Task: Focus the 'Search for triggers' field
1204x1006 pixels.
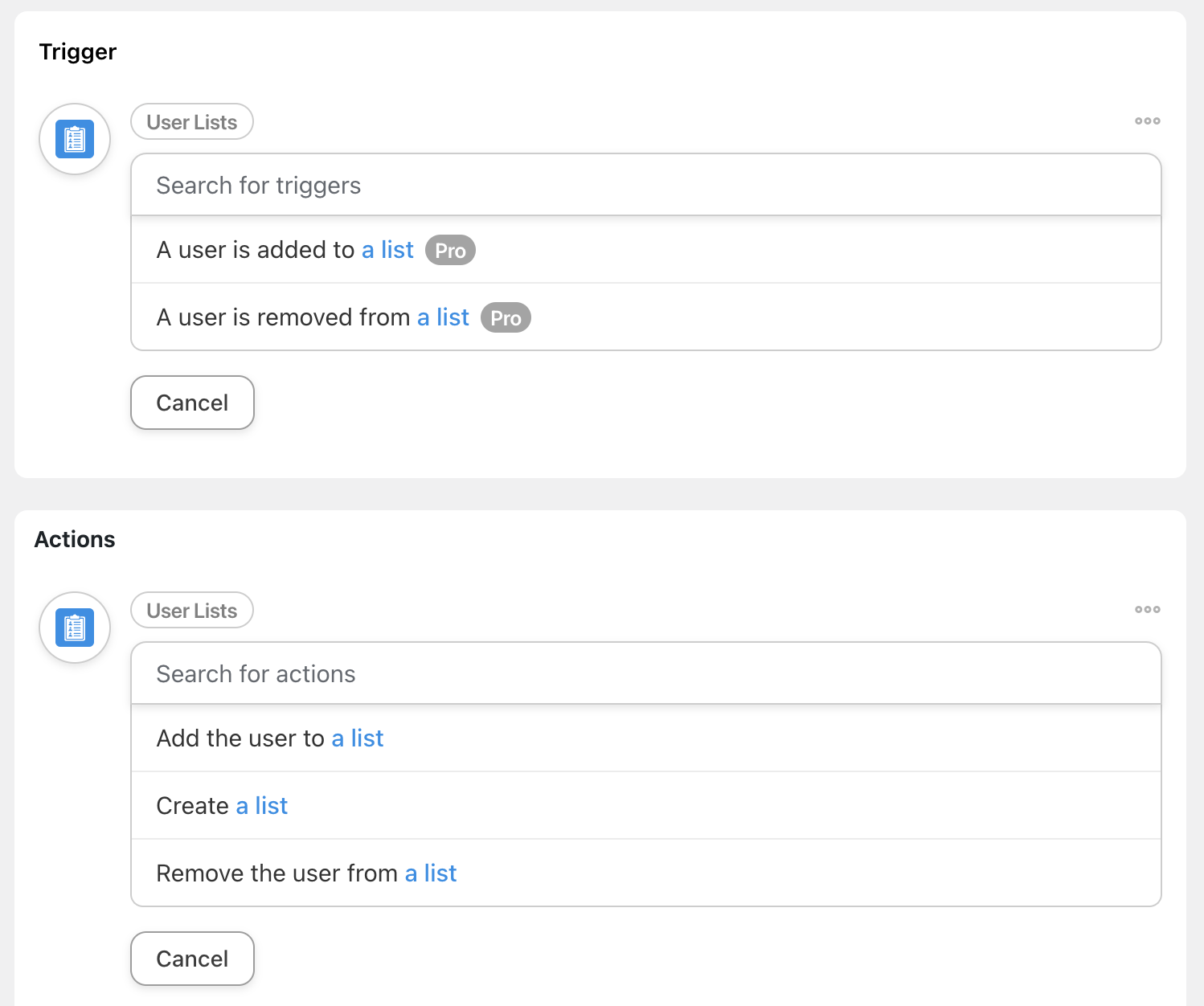Action: [x=645, y=186]
